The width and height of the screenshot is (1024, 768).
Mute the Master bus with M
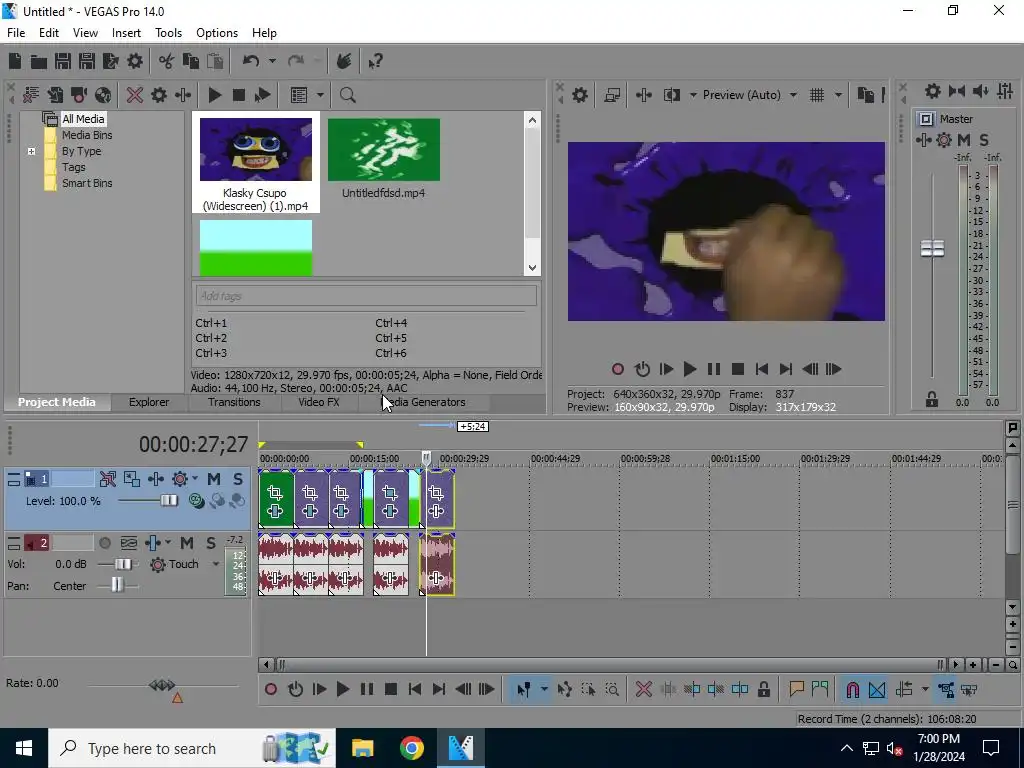[964, 140]
